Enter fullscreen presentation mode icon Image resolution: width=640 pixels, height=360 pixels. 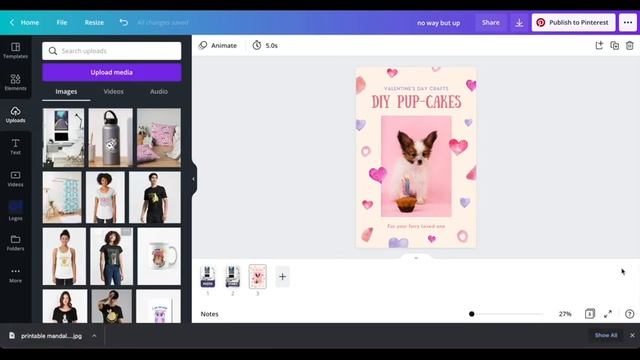(x=608, y=314)
